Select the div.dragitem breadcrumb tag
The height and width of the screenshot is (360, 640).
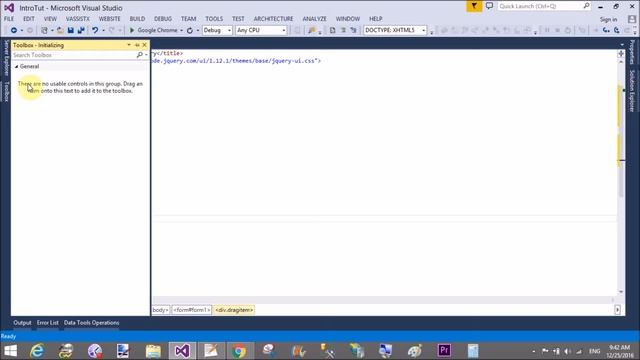[234, 310]
